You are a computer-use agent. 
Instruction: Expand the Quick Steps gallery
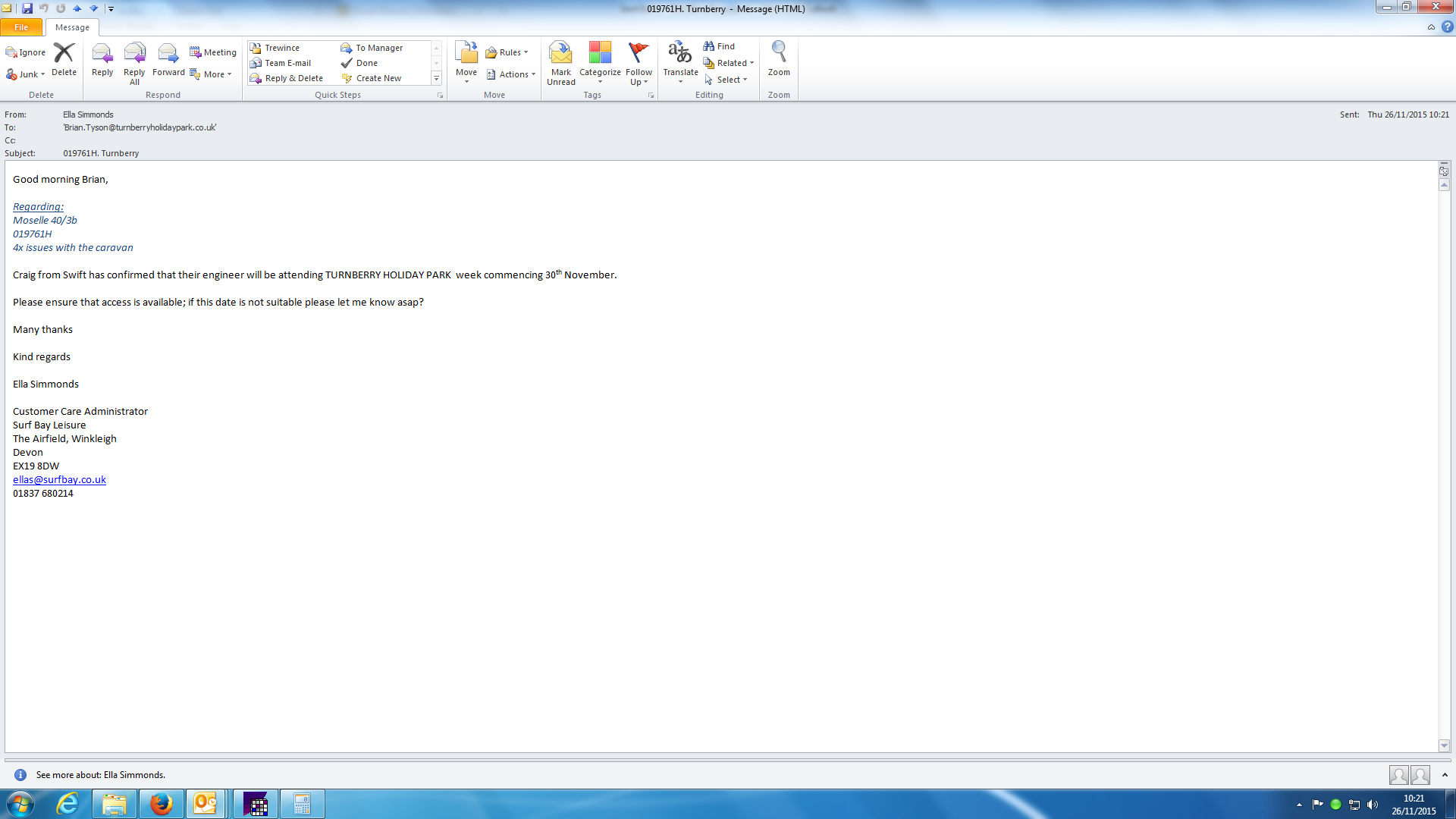[x=436, y=79]
